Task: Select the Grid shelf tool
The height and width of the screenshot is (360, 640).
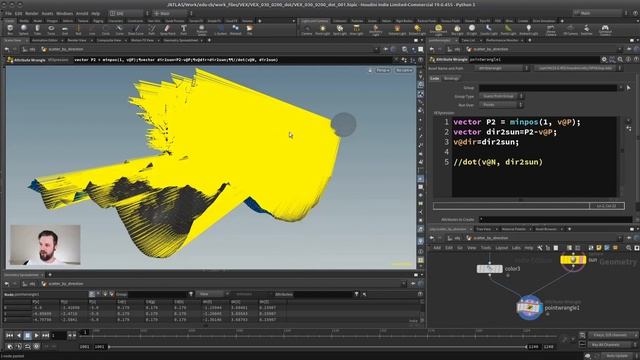Action: (64, 29)
